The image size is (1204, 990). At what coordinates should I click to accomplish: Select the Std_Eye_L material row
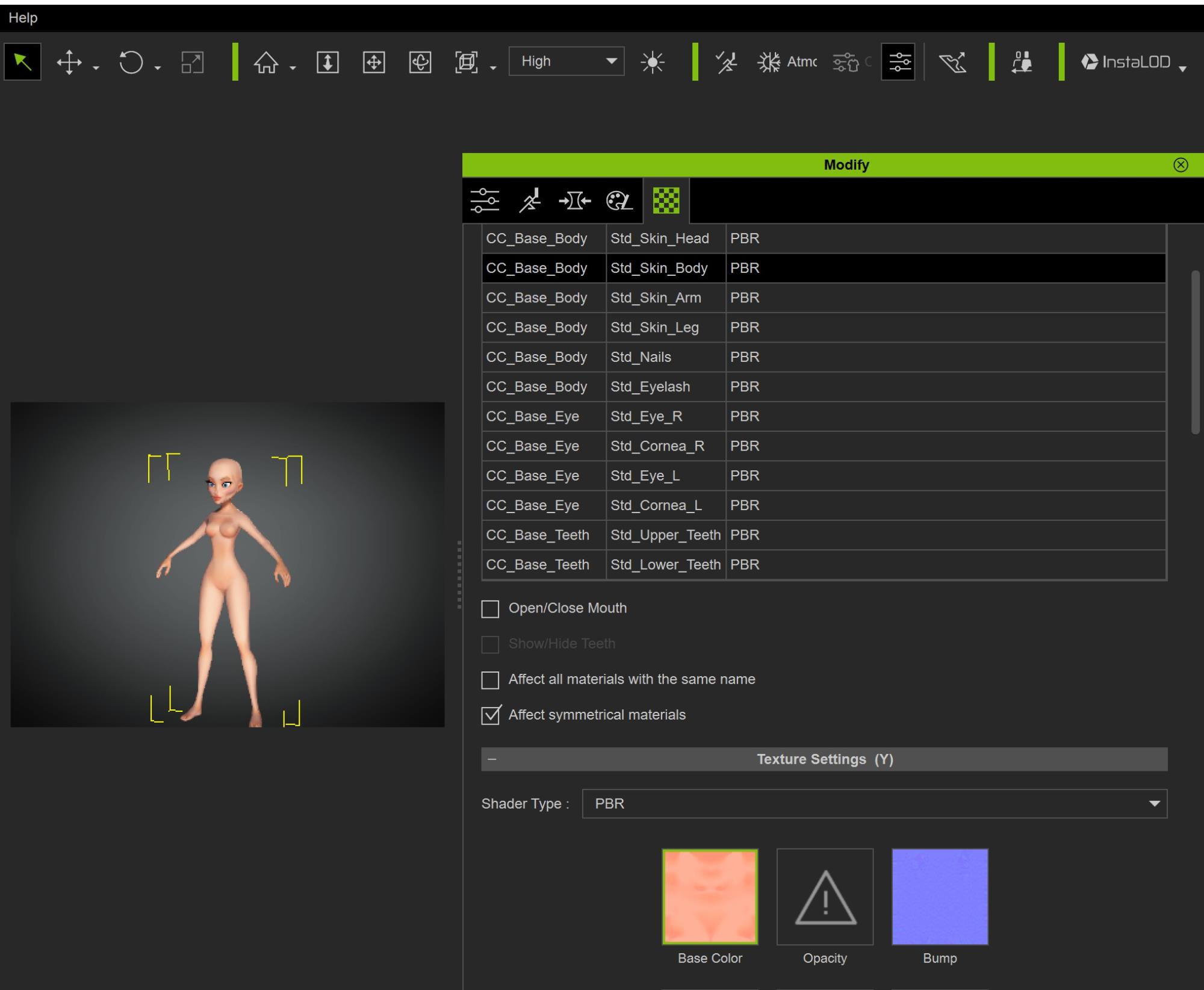(x=824, y=476)
